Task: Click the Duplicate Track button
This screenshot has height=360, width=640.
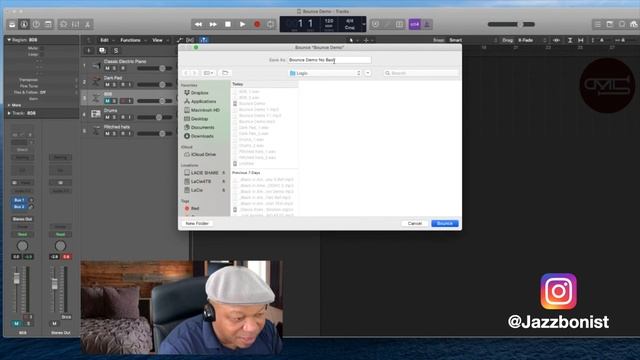Action: 102,51
